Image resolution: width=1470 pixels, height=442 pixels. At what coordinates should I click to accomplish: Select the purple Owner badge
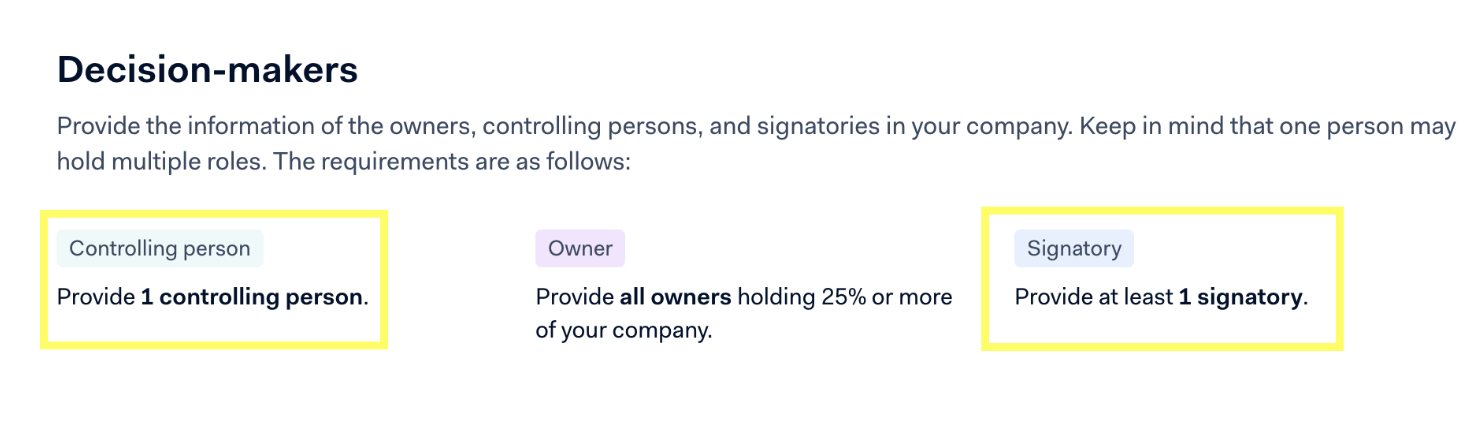(x=580, y=249)
